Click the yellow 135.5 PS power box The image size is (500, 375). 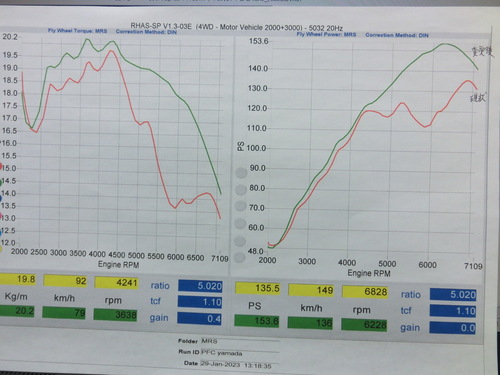(258, 288)
